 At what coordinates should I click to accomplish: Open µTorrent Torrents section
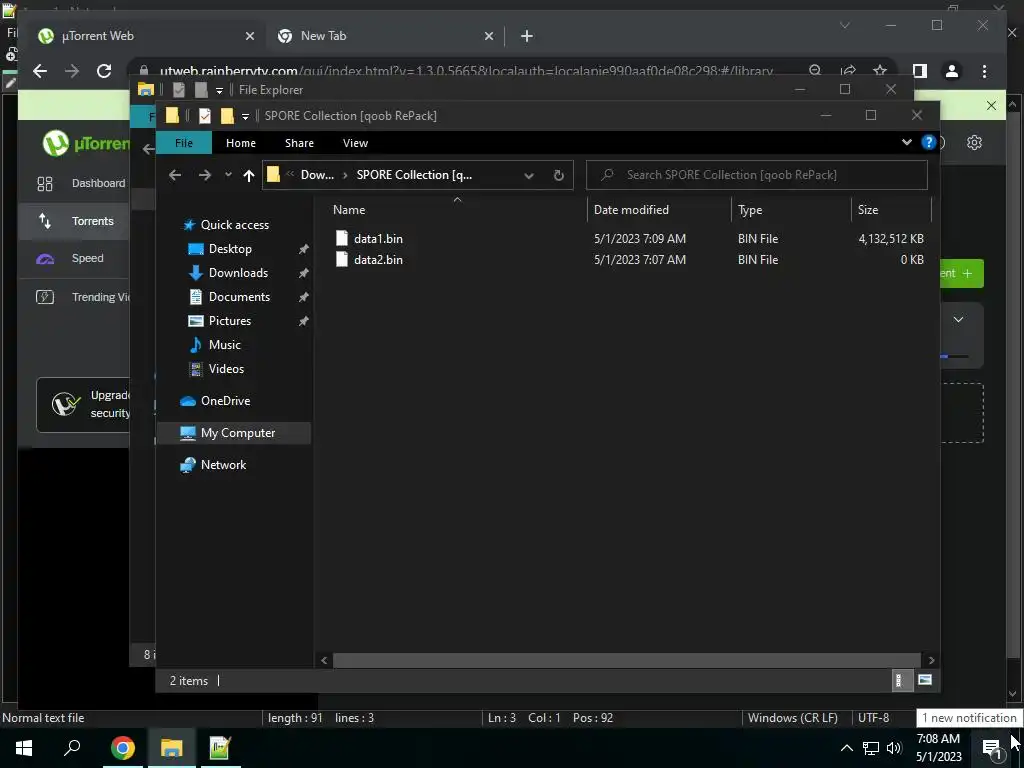pos(74,221)
